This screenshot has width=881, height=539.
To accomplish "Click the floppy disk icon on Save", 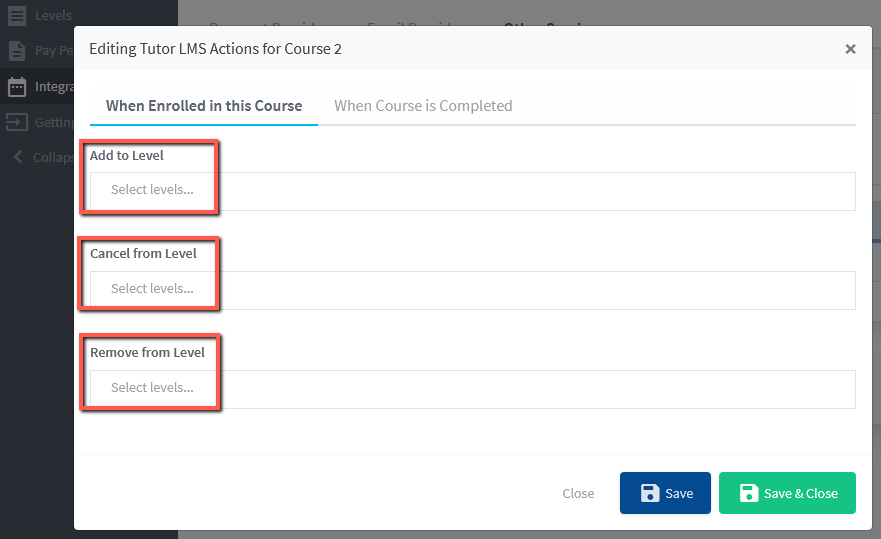I will pos(650,493).
